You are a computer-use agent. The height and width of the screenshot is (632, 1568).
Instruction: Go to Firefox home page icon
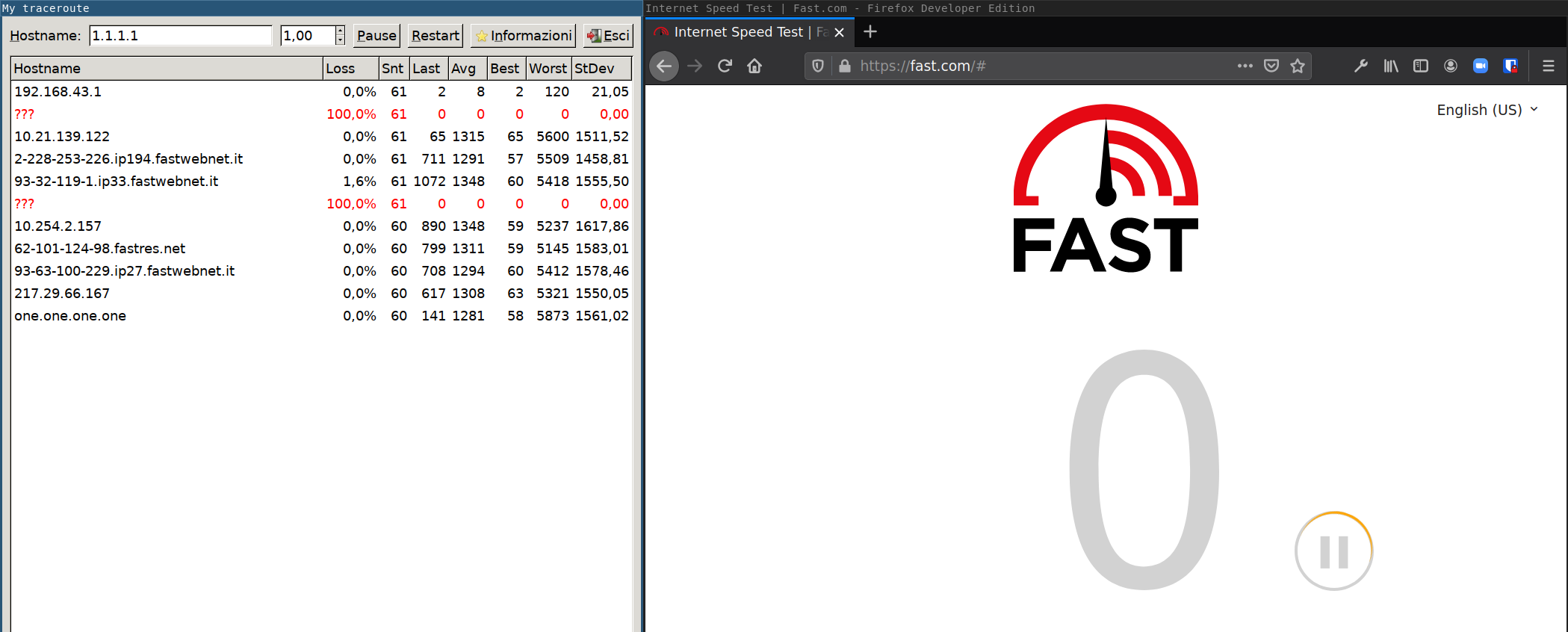coord(754,66)
